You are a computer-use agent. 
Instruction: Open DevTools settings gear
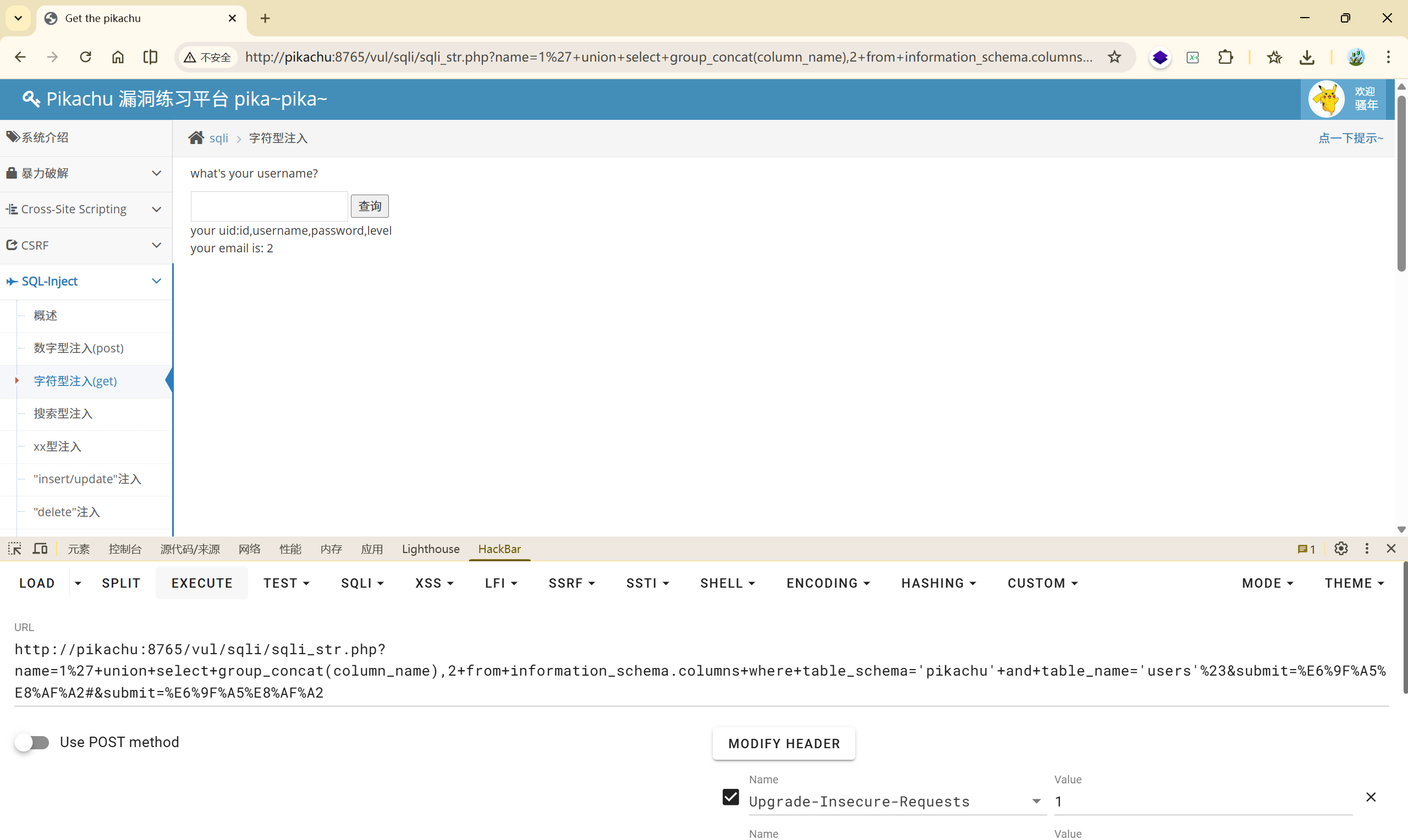tap(1341, 549)
